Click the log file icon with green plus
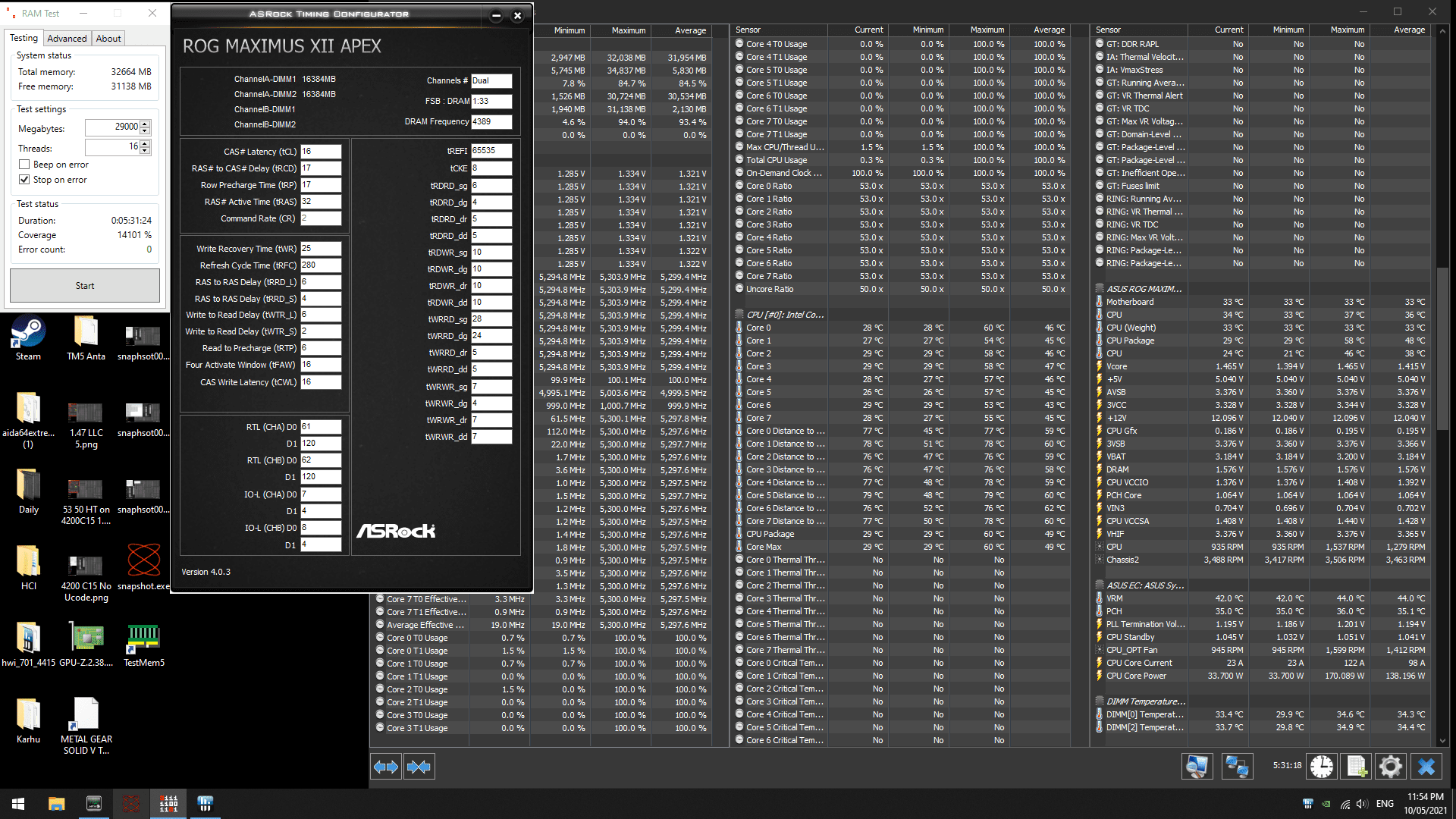The image size is (1456, 819). click(1357, 767)
